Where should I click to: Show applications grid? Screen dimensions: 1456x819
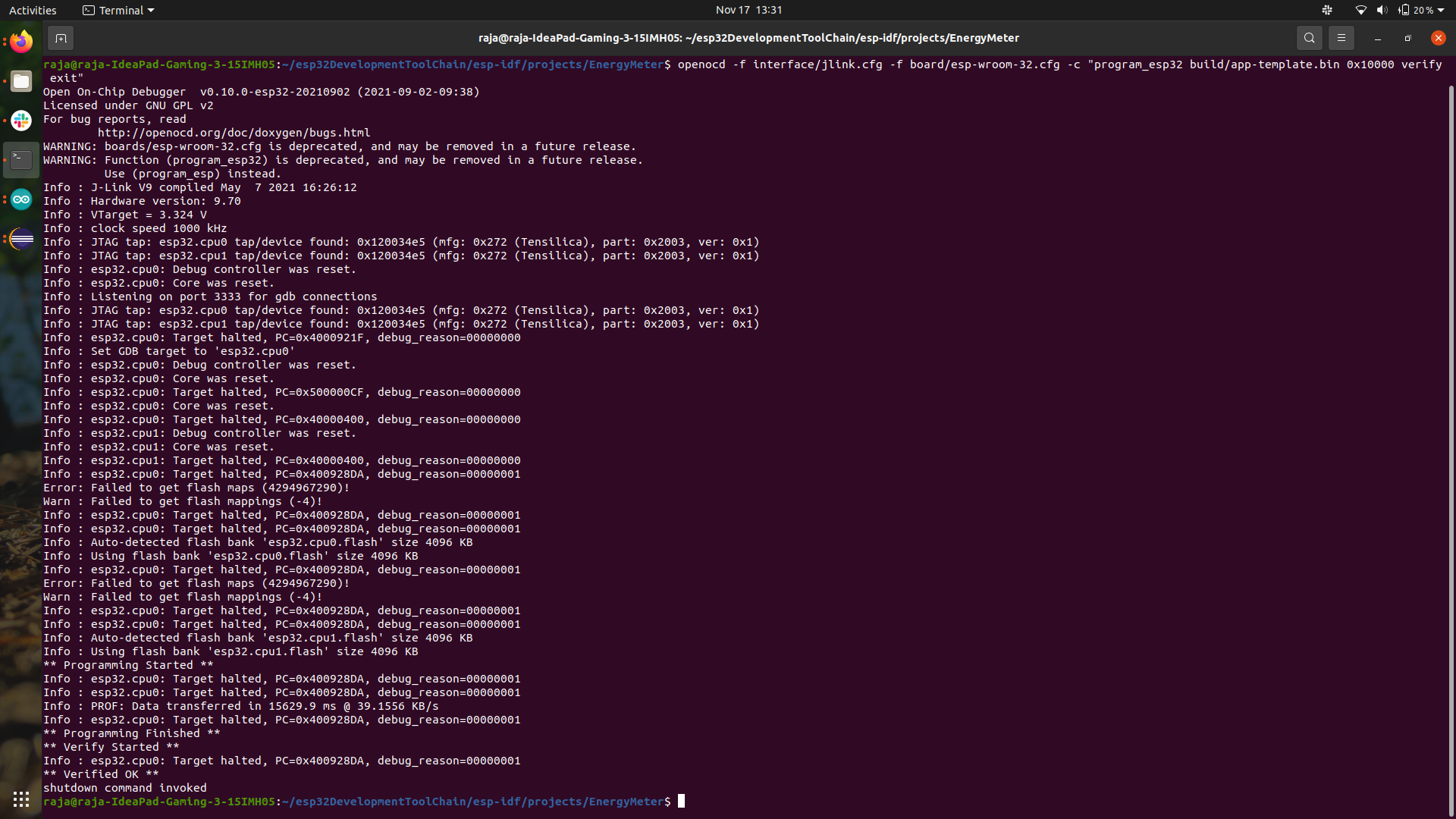click(x=21, y=799)
